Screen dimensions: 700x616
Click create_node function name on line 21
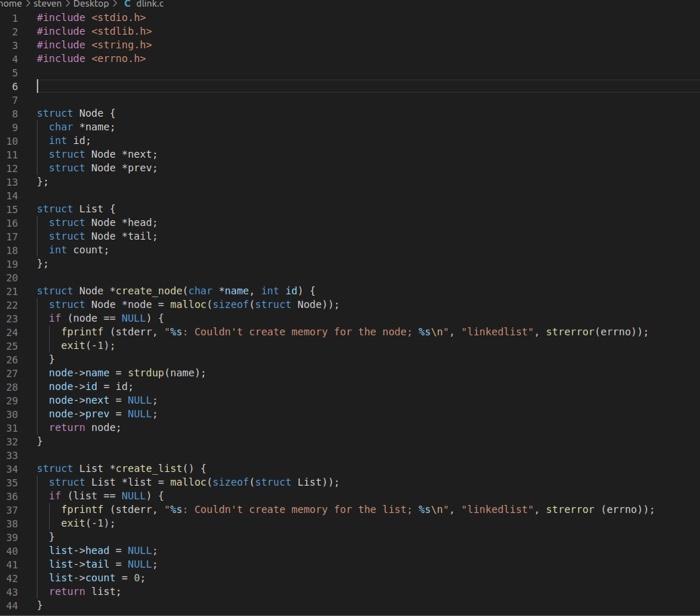point(149,291)
